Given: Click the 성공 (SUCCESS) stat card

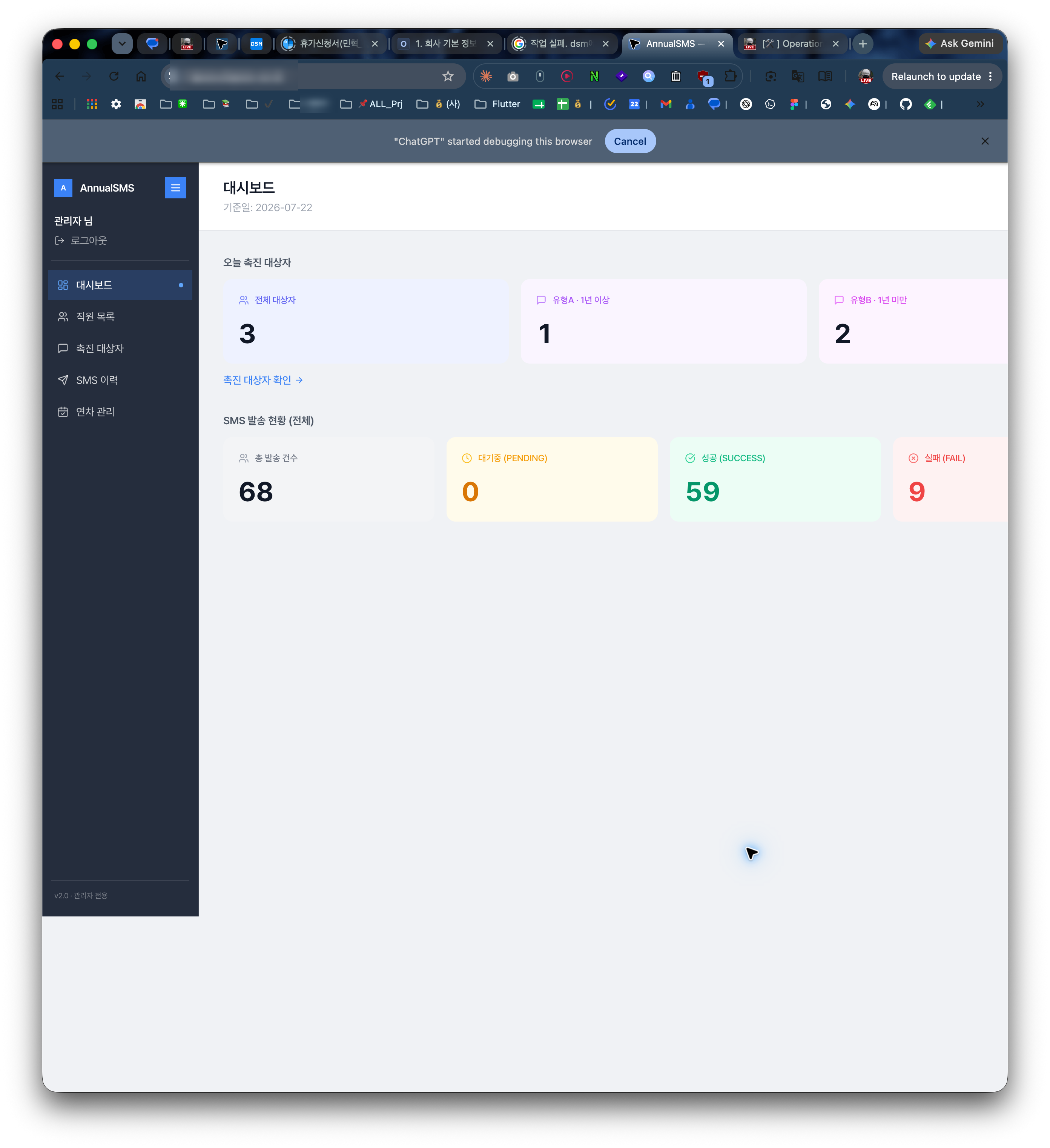Looking at the screenshot, I should [775, 479].
